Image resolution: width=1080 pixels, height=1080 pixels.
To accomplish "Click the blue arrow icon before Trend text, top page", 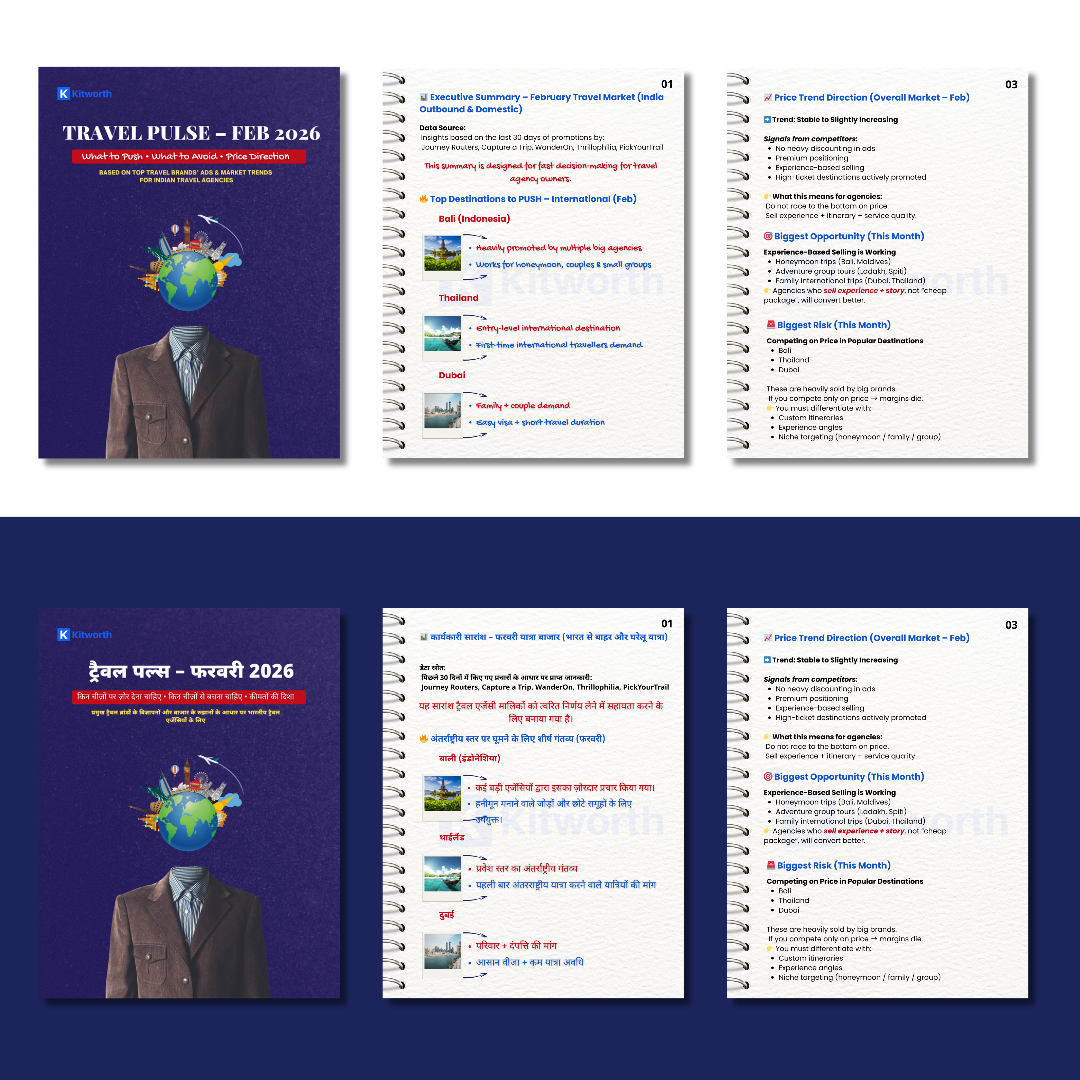I will (767, 120).
